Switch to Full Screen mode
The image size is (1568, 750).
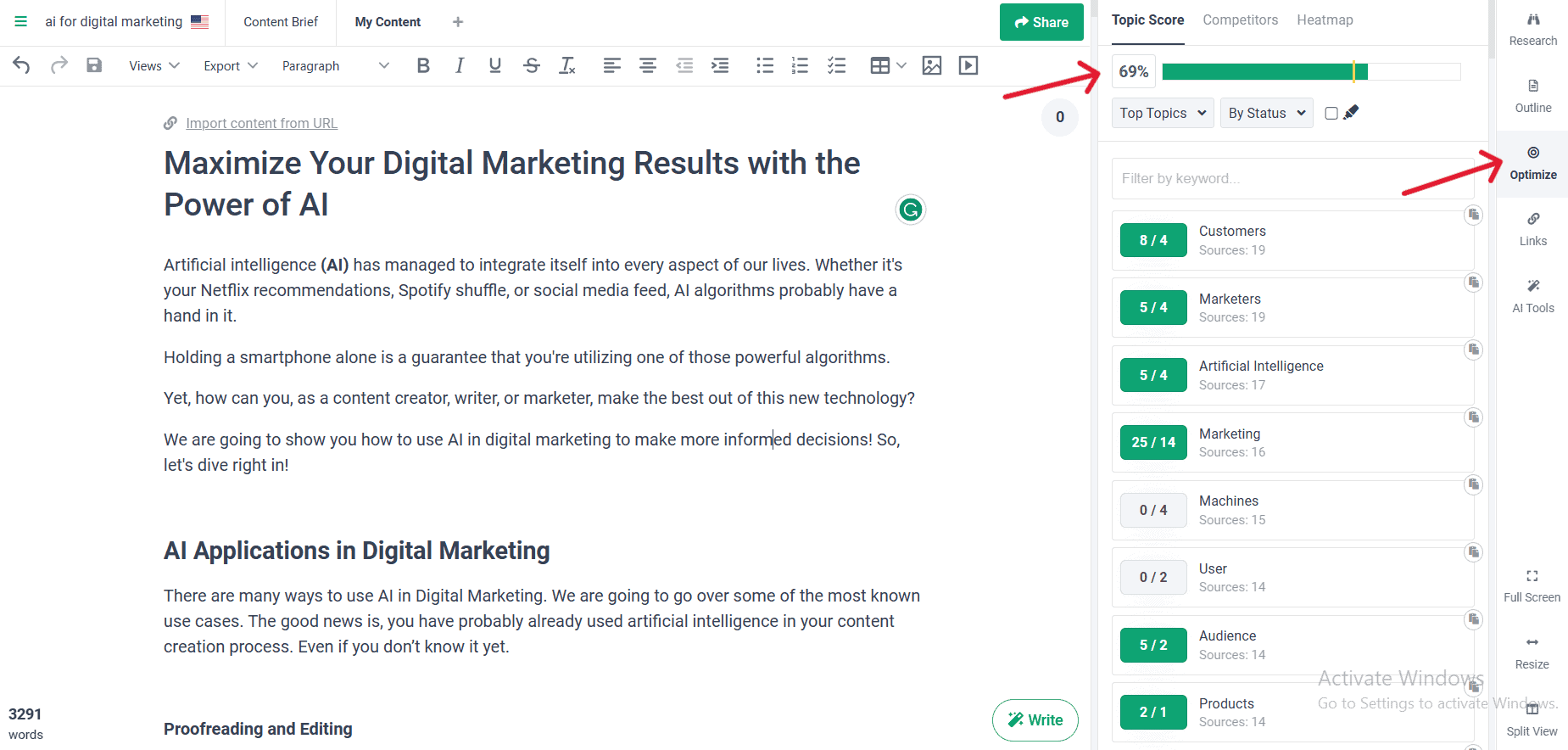click(1532, 585)
